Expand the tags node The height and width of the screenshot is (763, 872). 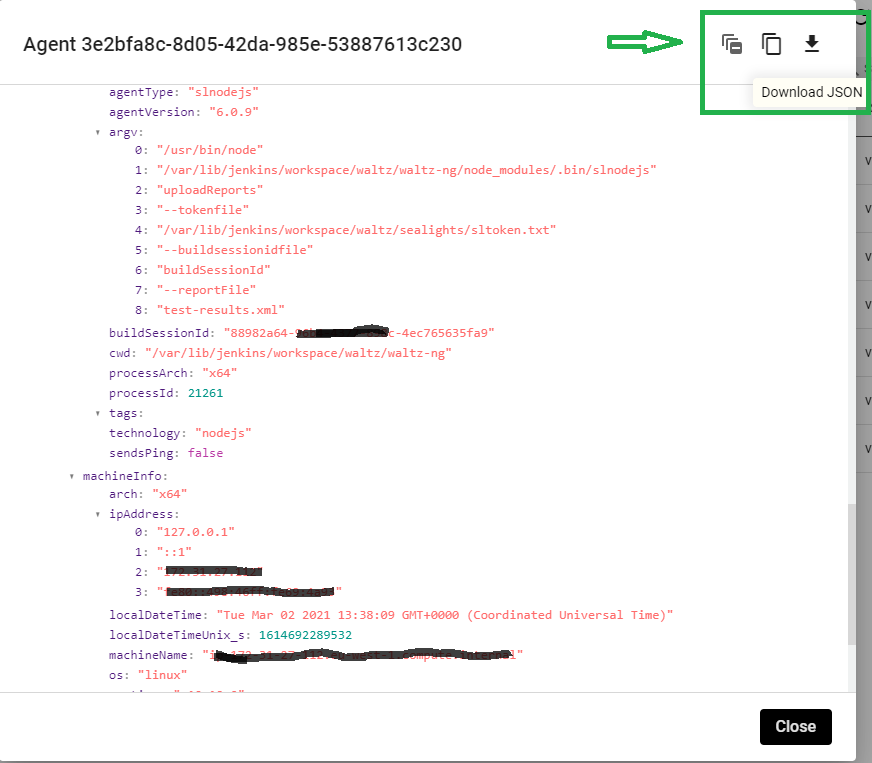(98, 412)
